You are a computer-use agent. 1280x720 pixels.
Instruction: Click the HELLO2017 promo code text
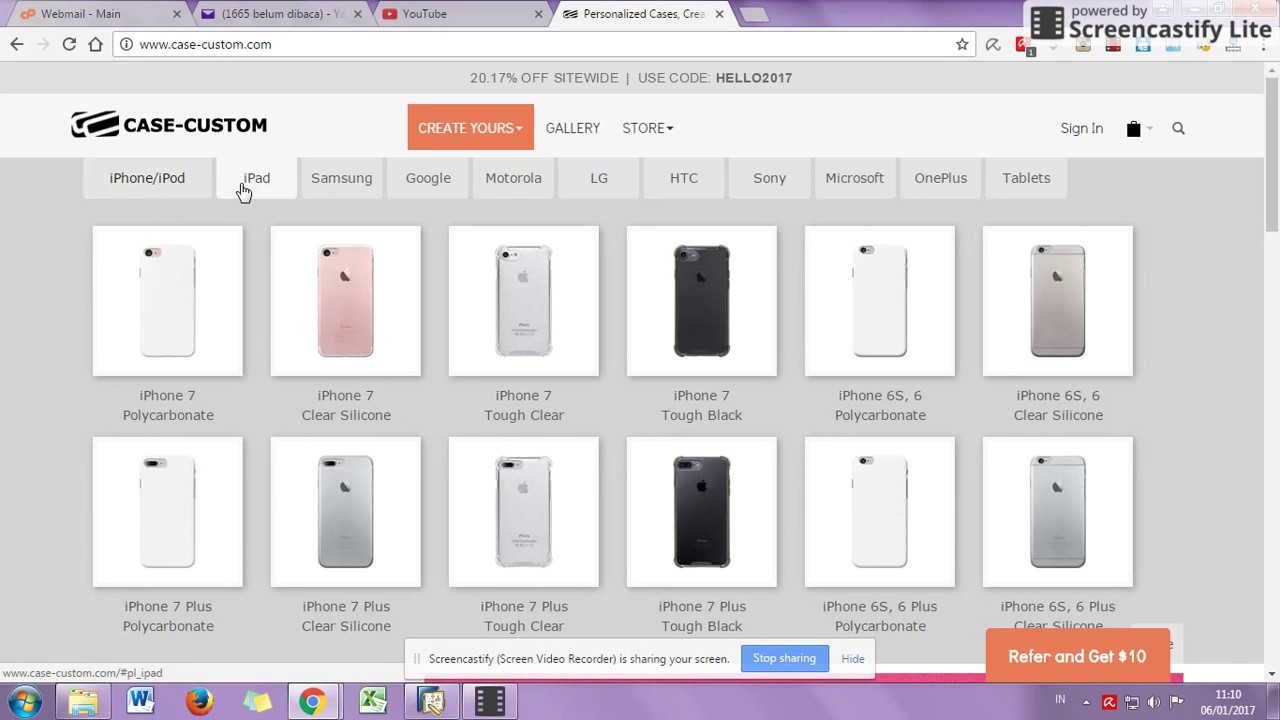pos(754,78)
